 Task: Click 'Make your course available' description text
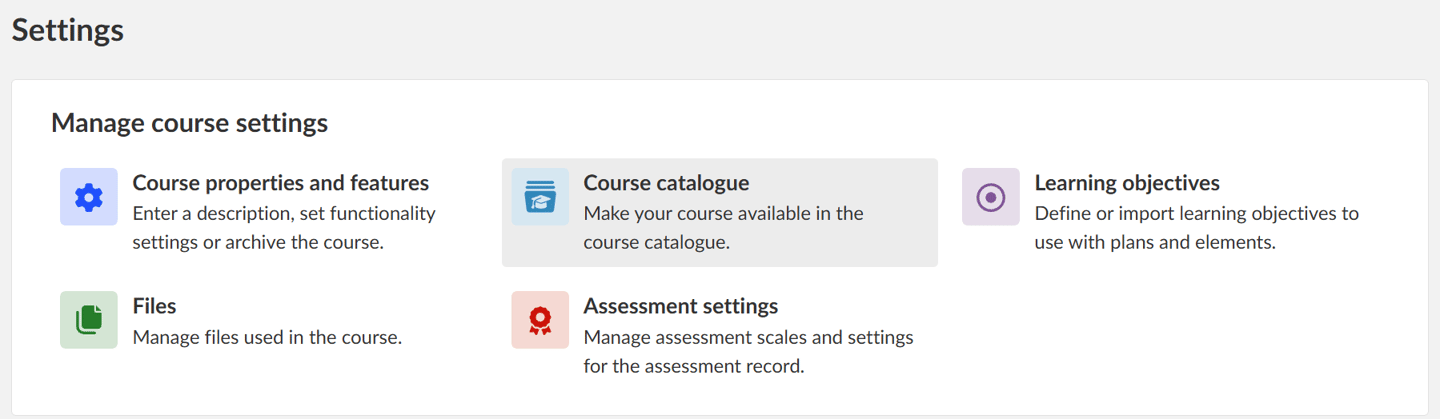point(723,213)
